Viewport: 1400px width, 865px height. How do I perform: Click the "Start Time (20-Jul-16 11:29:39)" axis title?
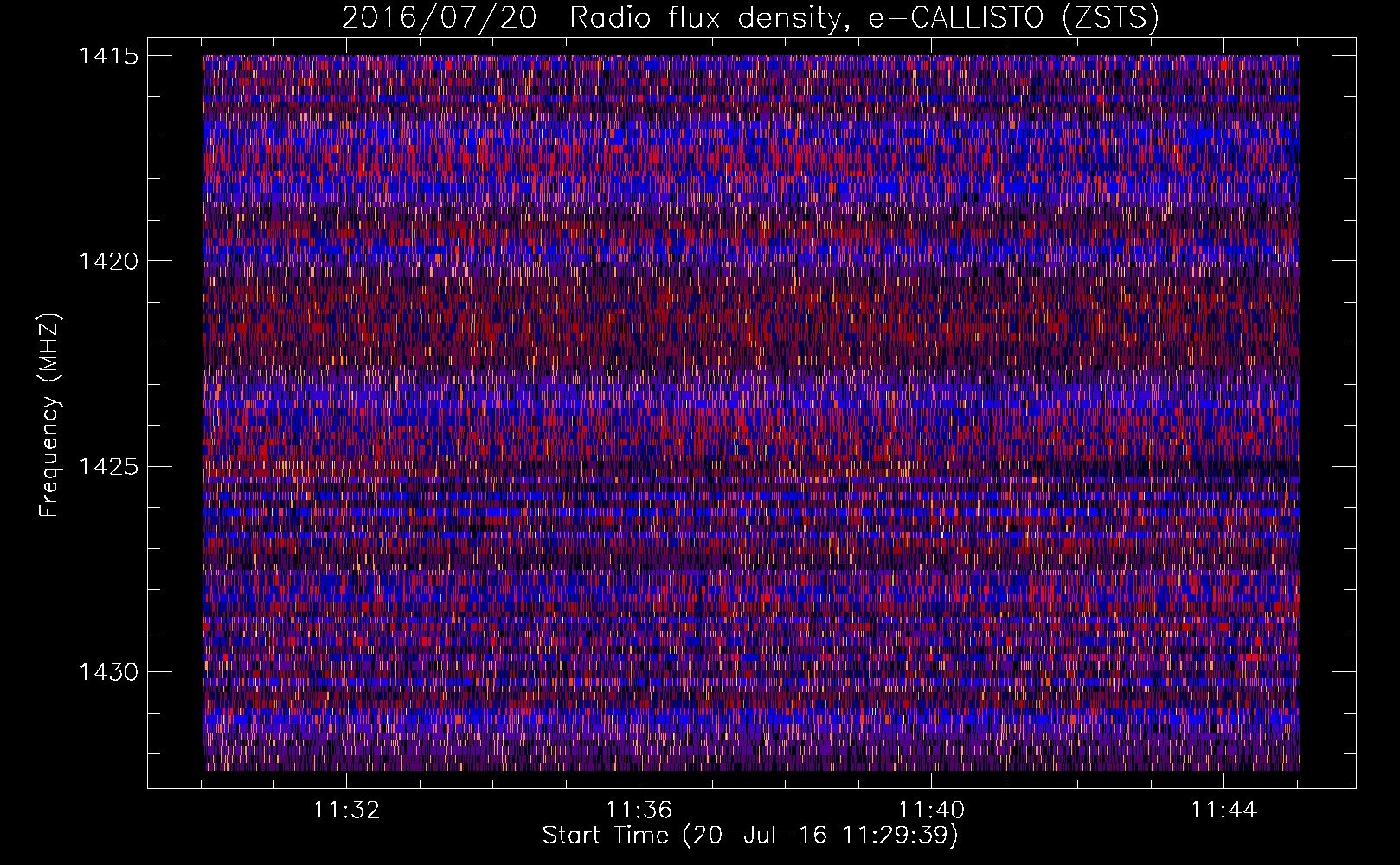click(750, 836)
